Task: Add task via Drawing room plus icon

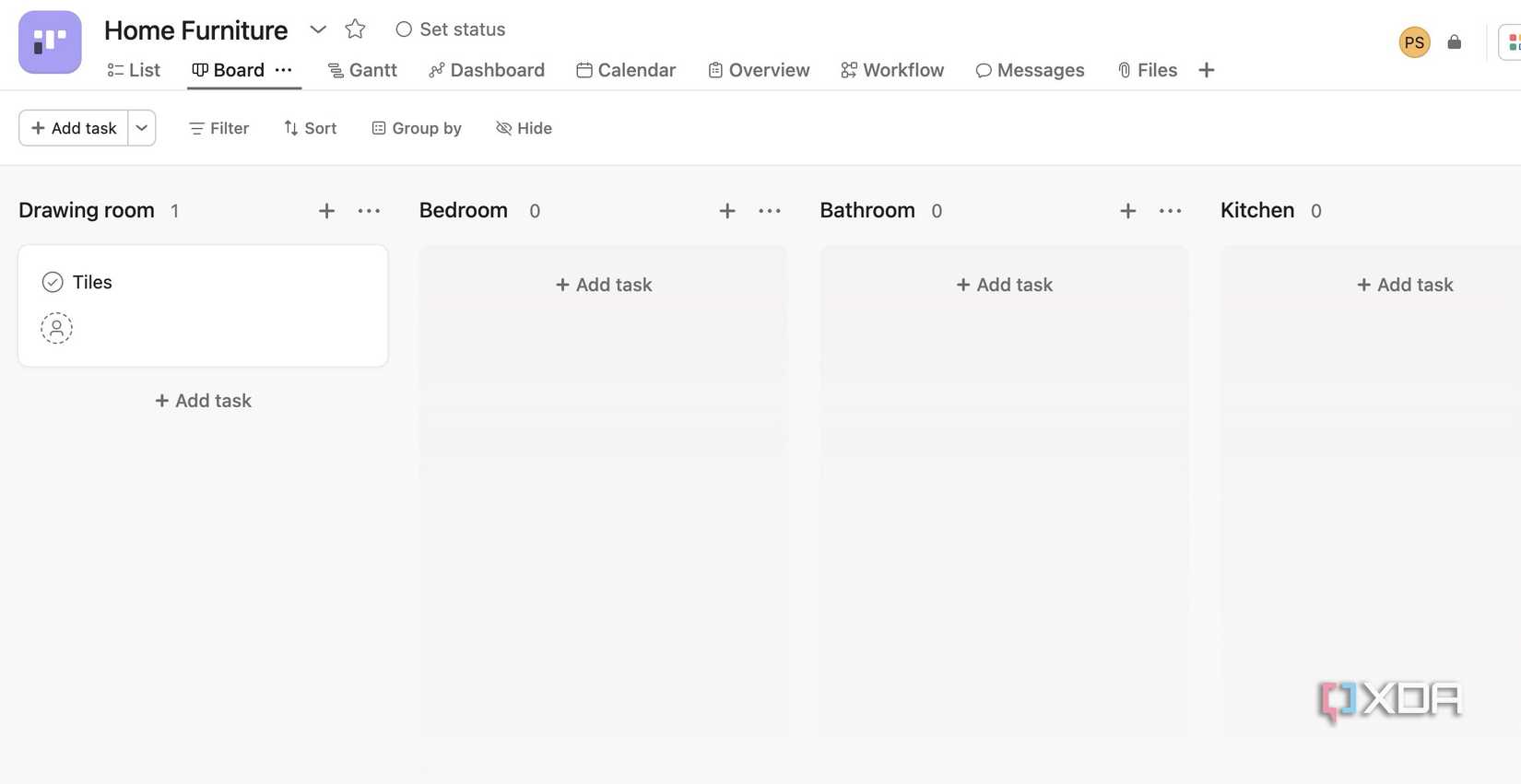Action: [326, 211]
